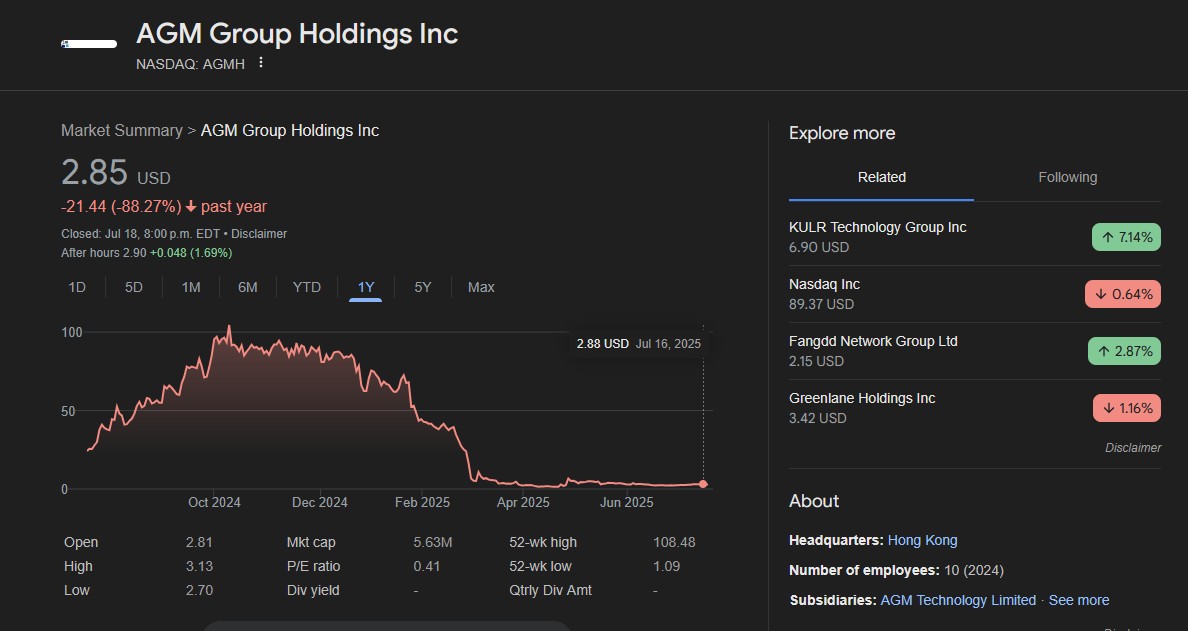Open the AGM Technology Limited subsidiary link
This screenshot has width=1188, height=631.
pyautogui.click(x=958, y=600)
